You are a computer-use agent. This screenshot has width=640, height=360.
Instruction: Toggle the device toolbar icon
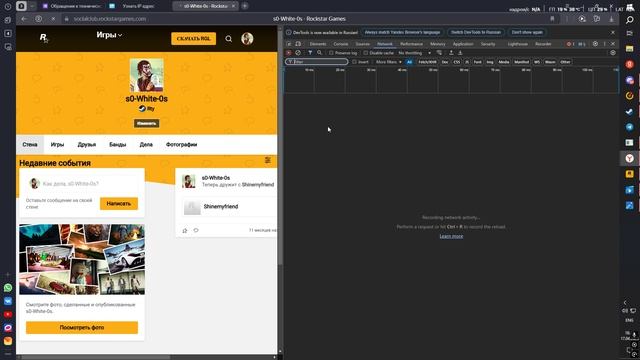[x=298, y=44]
